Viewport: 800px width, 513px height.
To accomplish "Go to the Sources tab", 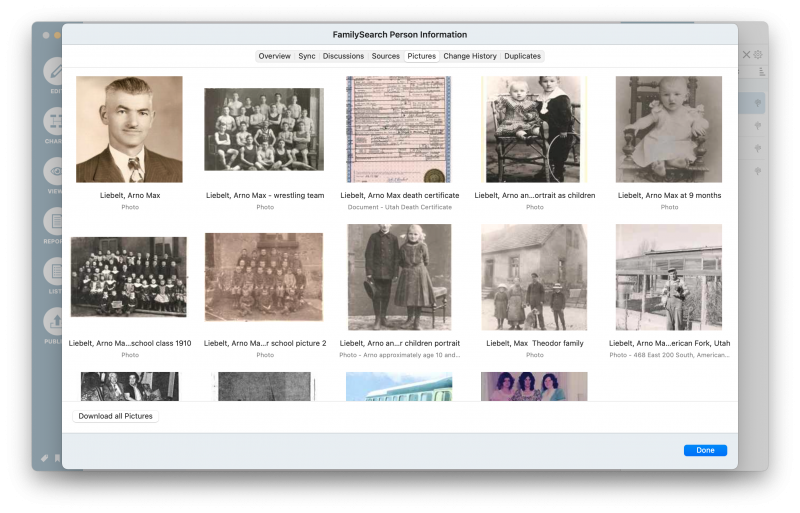I will (x=385, y=56).
